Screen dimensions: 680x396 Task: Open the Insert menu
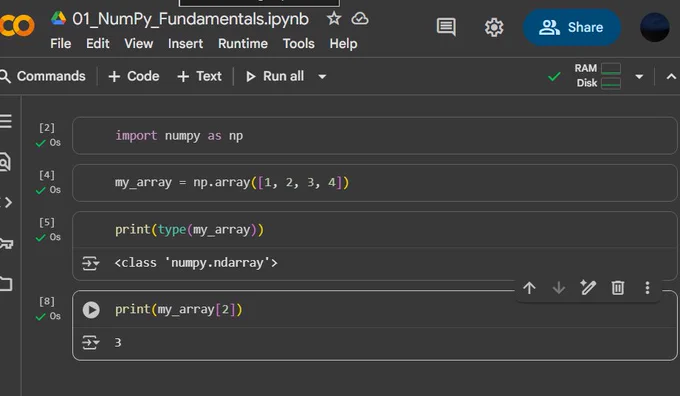(185, 44)
